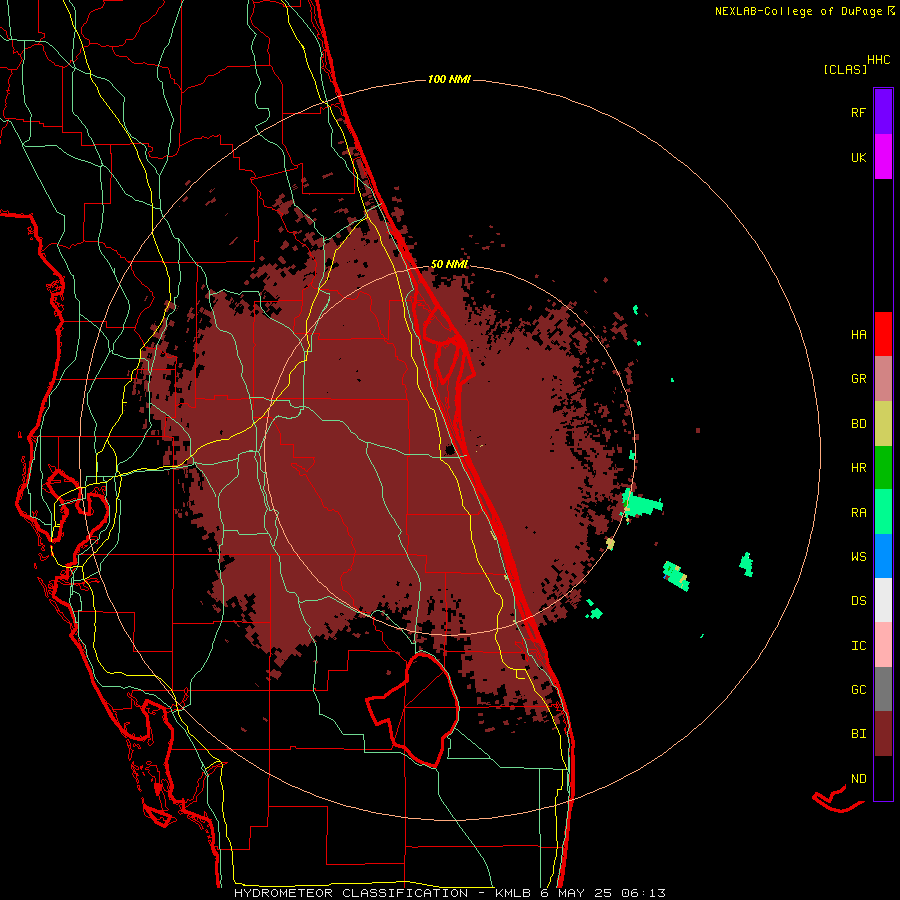Screen dimensions: 900x900
Task: Click the 'WS' legend label
Action: click(858, 557)
